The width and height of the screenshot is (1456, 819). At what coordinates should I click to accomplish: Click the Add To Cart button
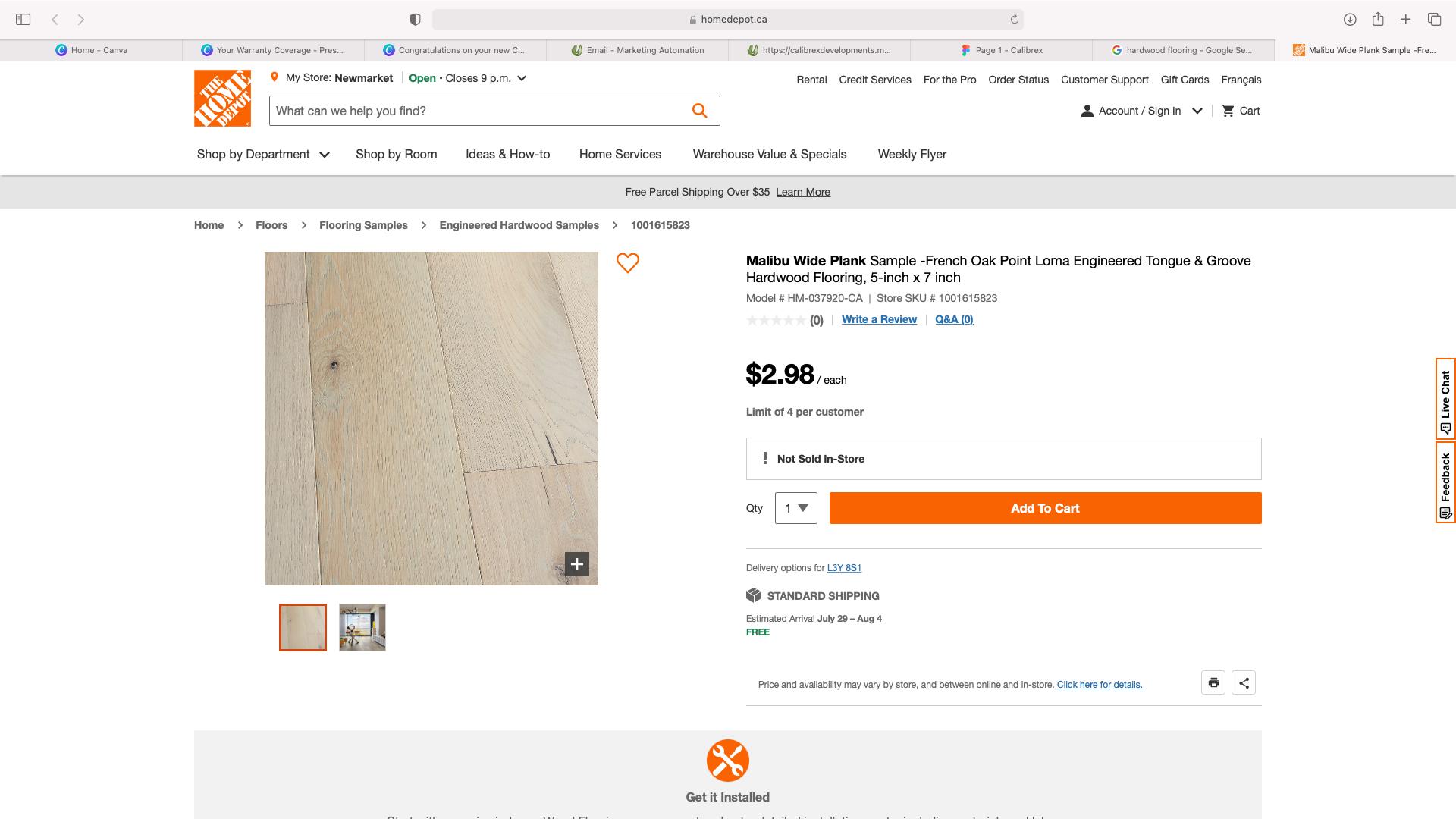pos(1045,508)
